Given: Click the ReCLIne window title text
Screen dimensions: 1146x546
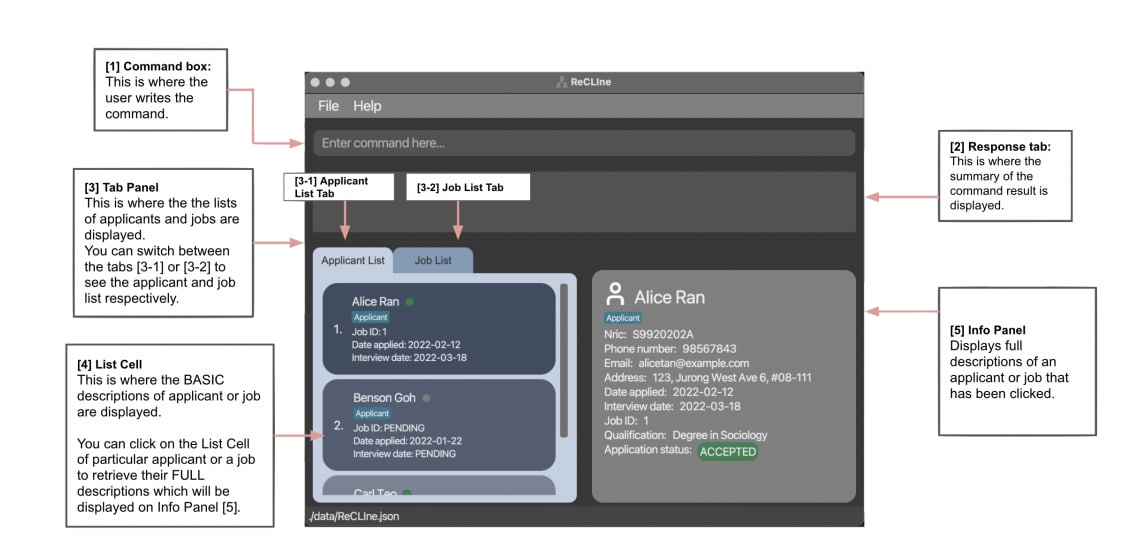Looking at the screenshot, I should tap(591, 83).
